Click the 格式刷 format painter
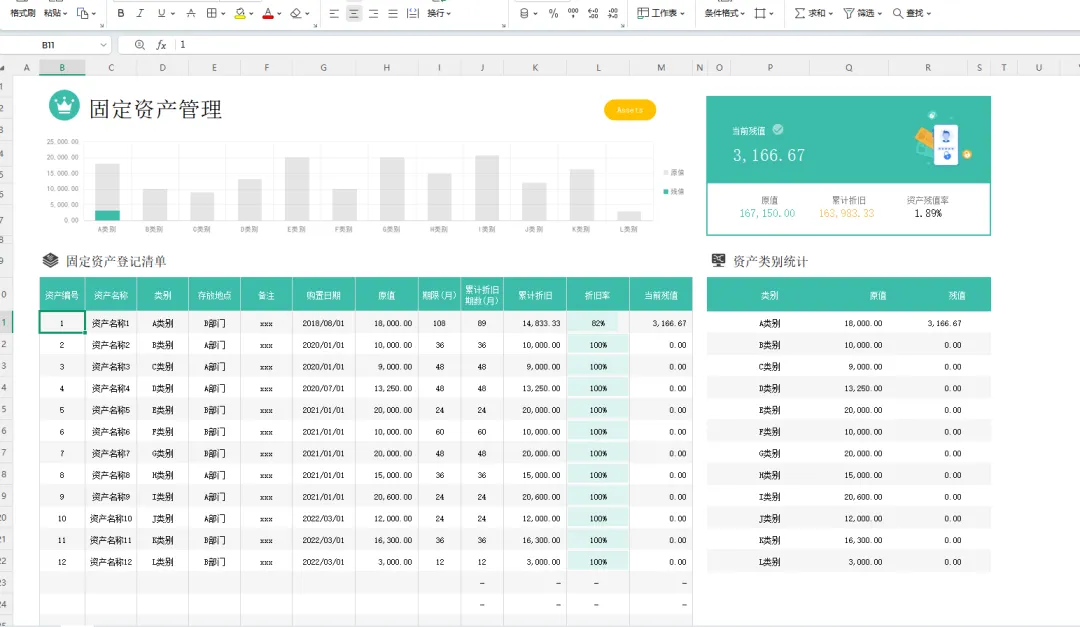 click(x=23, y=13)
